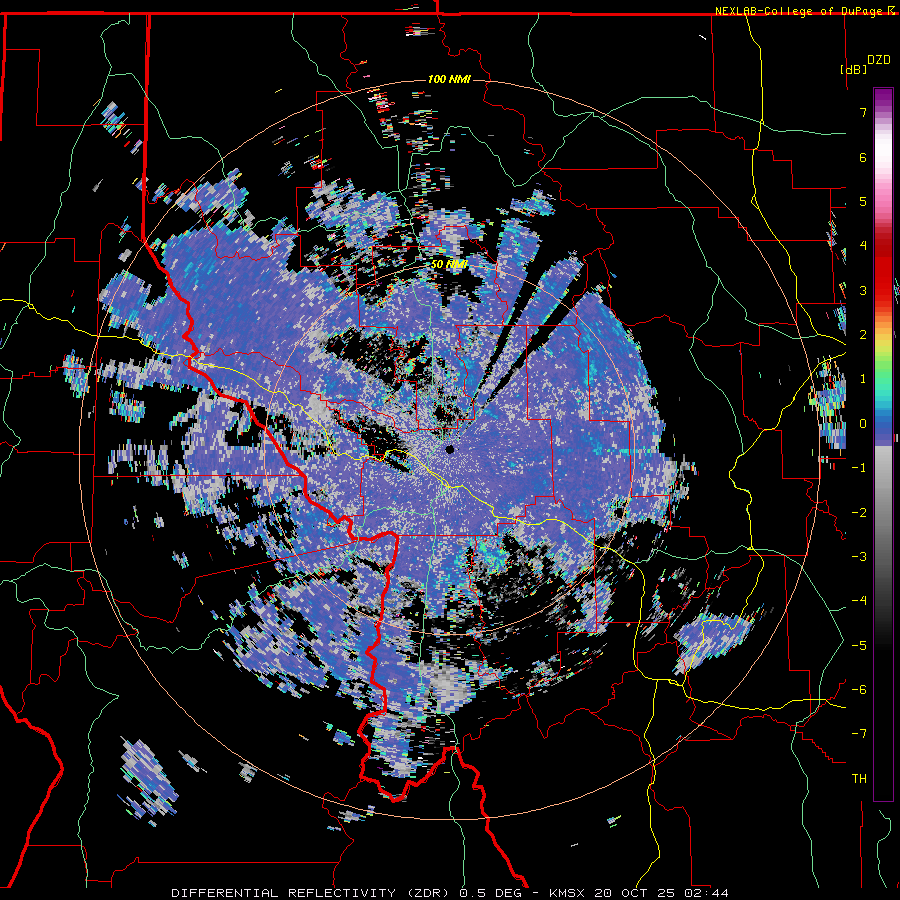Screen dimensions: 900x900
Task: Click the "50 NMI" range ring label
Action: click(449, 264)
